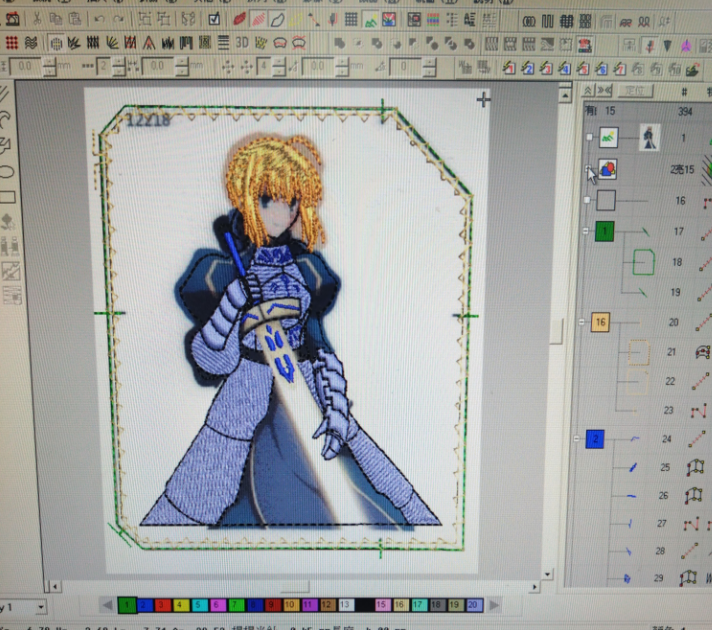Viewport: 712px width, 630px height.
Task: Click the double-chevron expand/collapse button in panel
Action: click(x=604, y=90)
